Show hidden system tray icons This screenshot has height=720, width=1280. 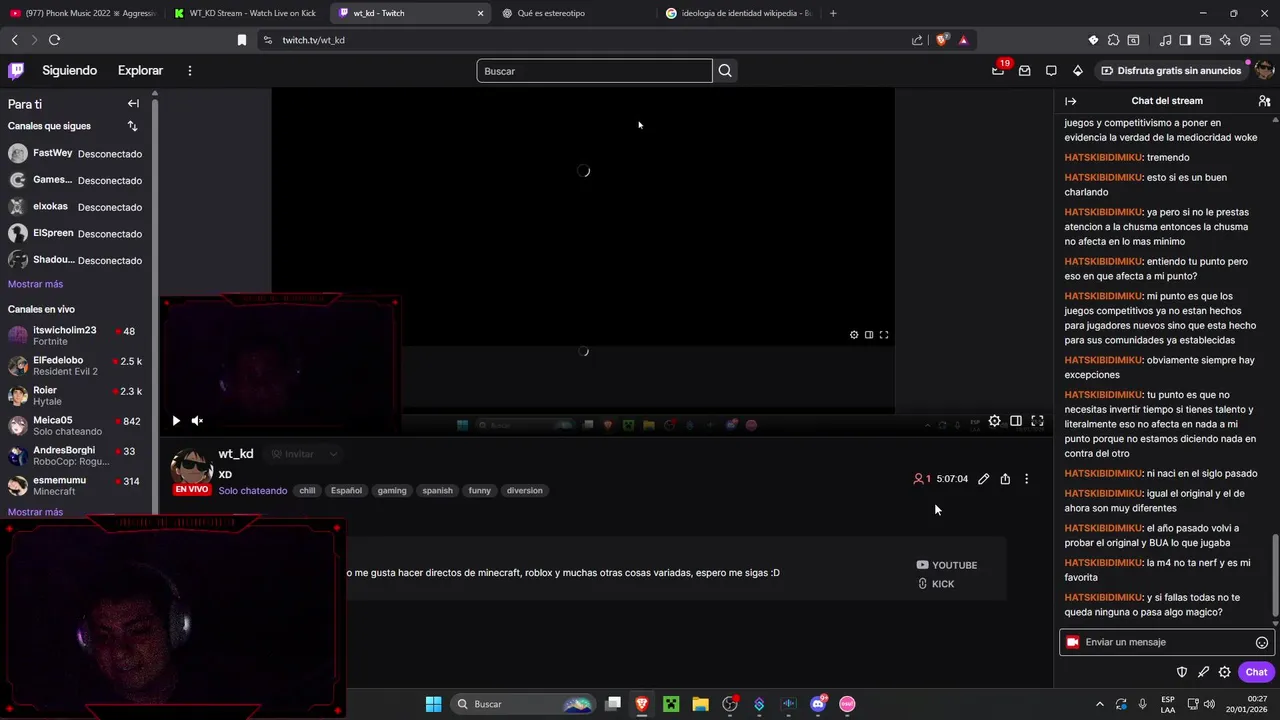click(1100, 704)
